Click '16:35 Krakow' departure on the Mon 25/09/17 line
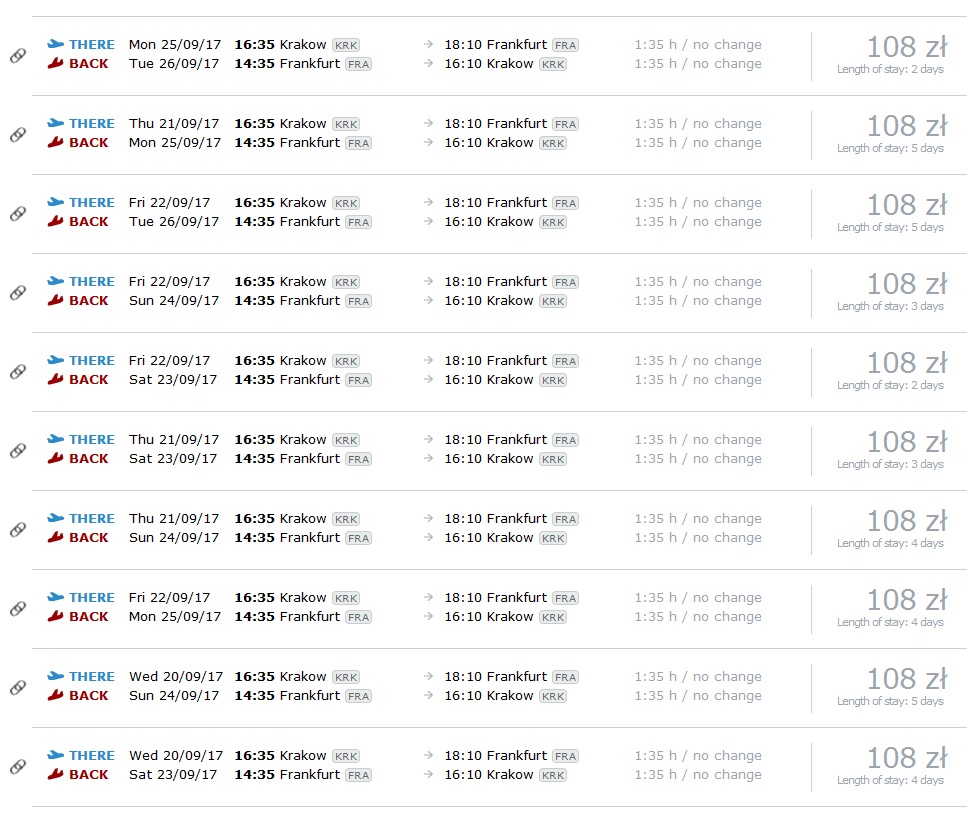The height and width of the screenshot is (813, 970). 280,45
